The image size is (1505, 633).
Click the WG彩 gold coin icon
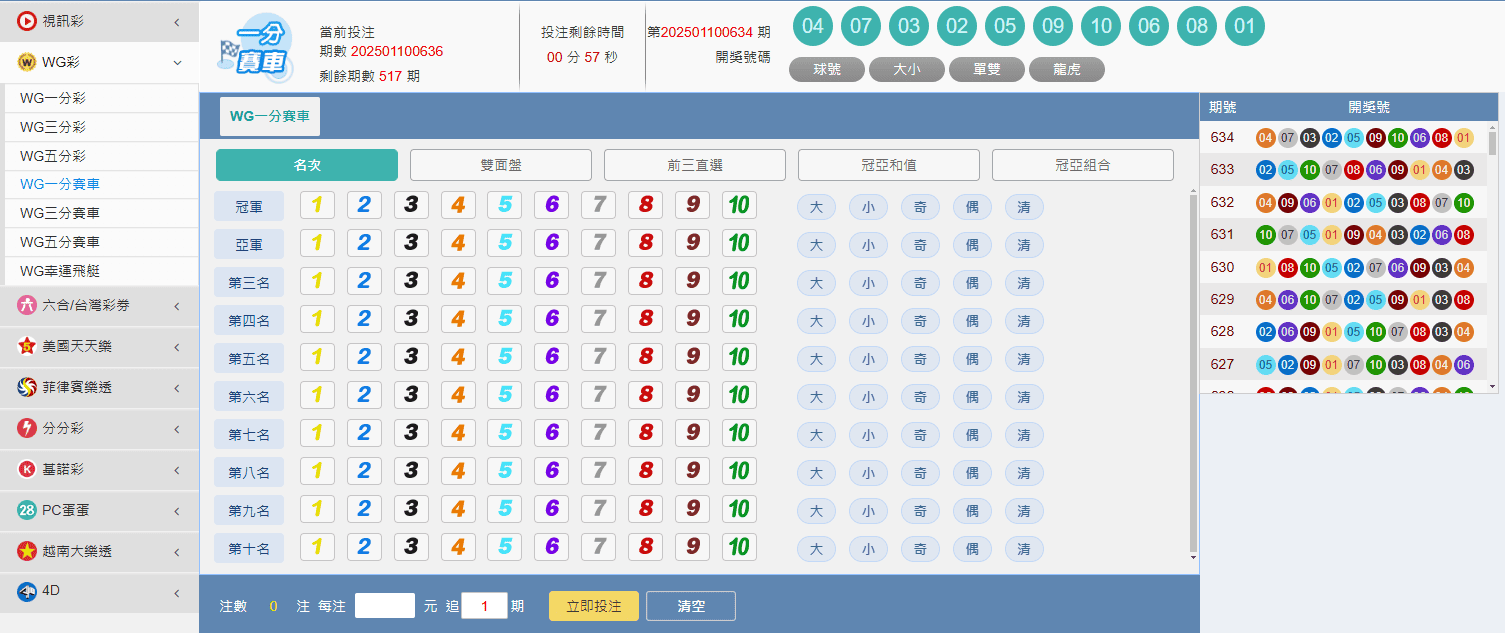pyautogui.click(x=27, y=62)
